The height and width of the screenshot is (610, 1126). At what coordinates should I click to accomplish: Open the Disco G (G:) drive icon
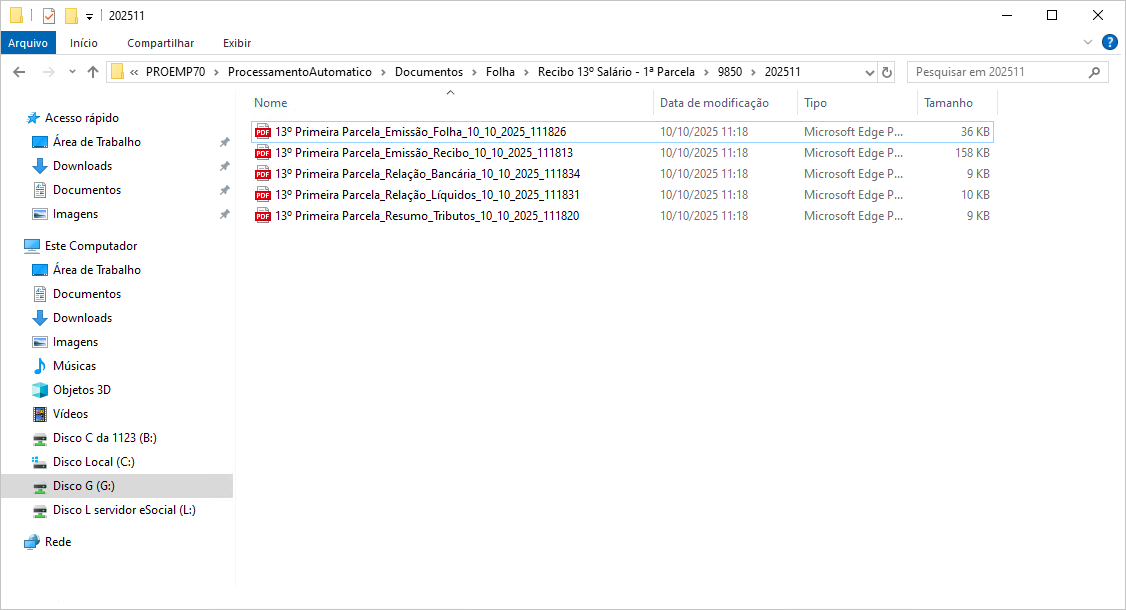tap(40, 486)
